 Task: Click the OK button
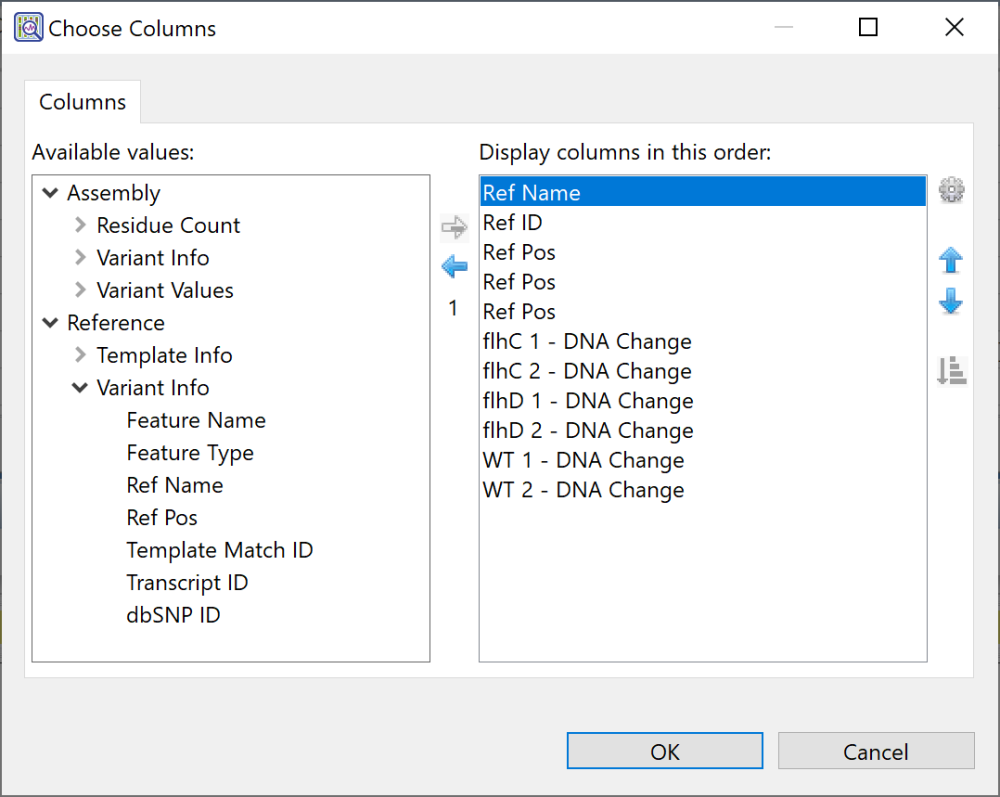[664, 751]
